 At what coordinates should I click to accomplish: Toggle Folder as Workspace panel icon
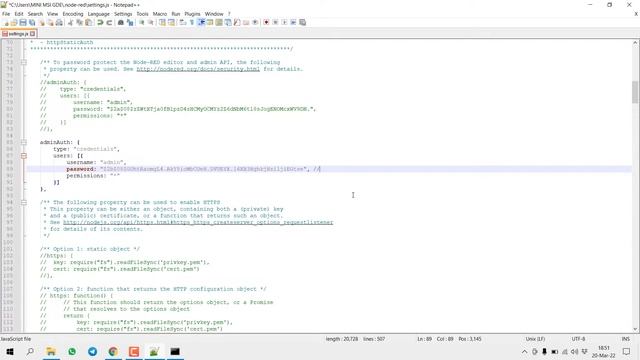(x=246, y=22)
